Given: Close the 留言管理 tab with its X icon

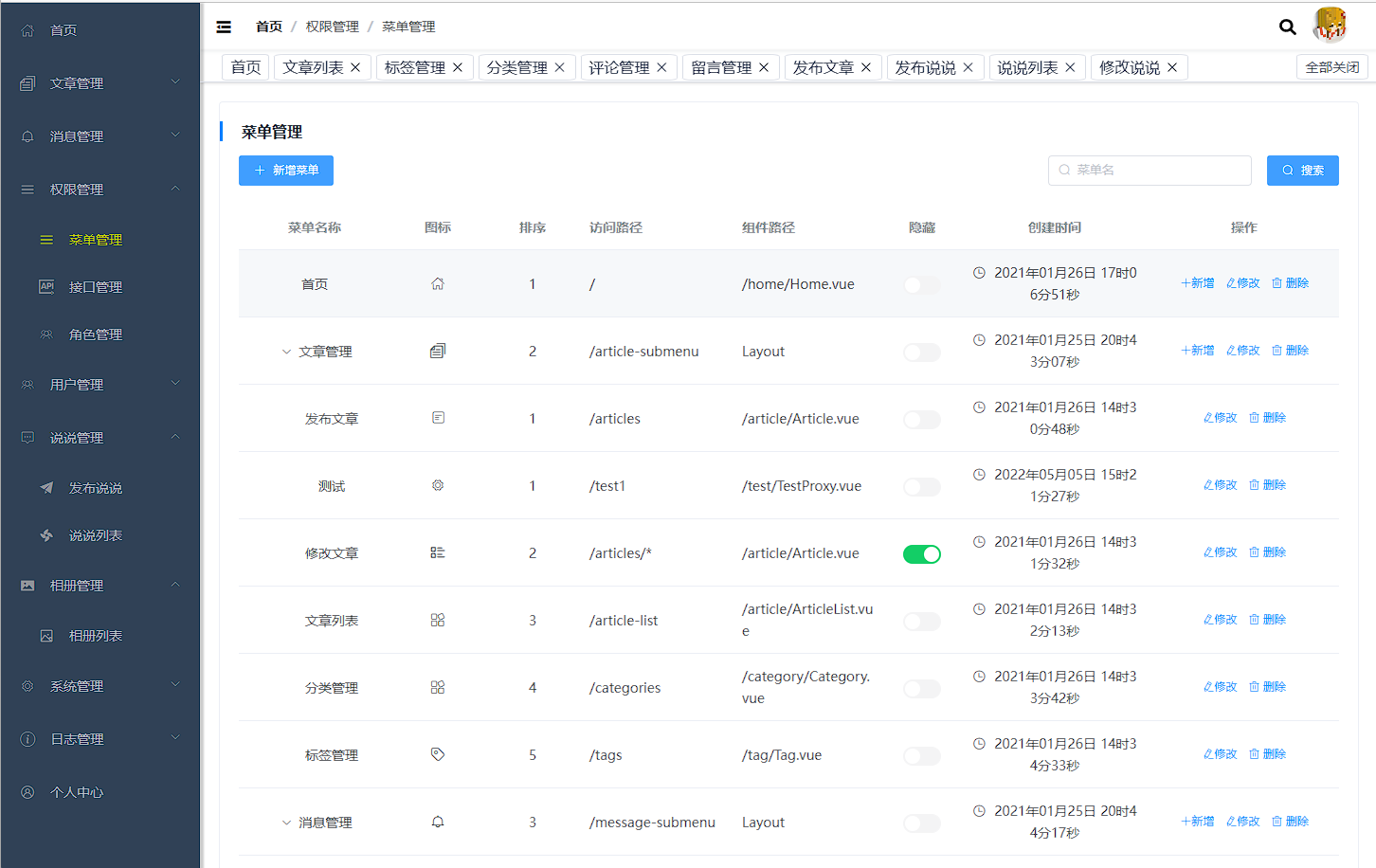Looking at the screenshot, I should (x=764, y=67).
